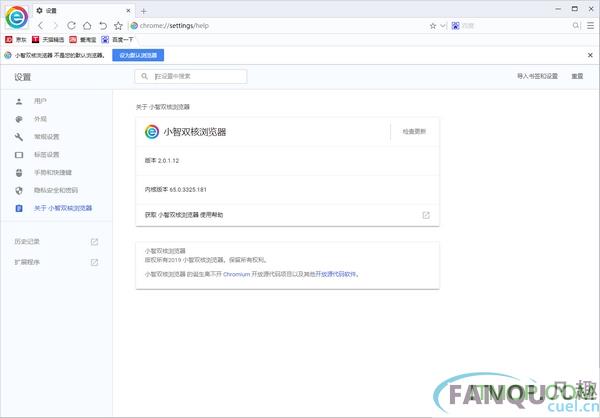
Task: Open the Chromium link
Action: click(236, 274)
